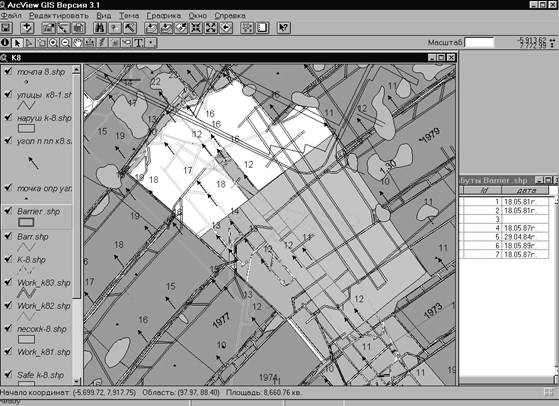This screenshot has width=559, height=406.
Task: Uncheck the Barrier .shp theme checkbox
Action: point(8,211)
